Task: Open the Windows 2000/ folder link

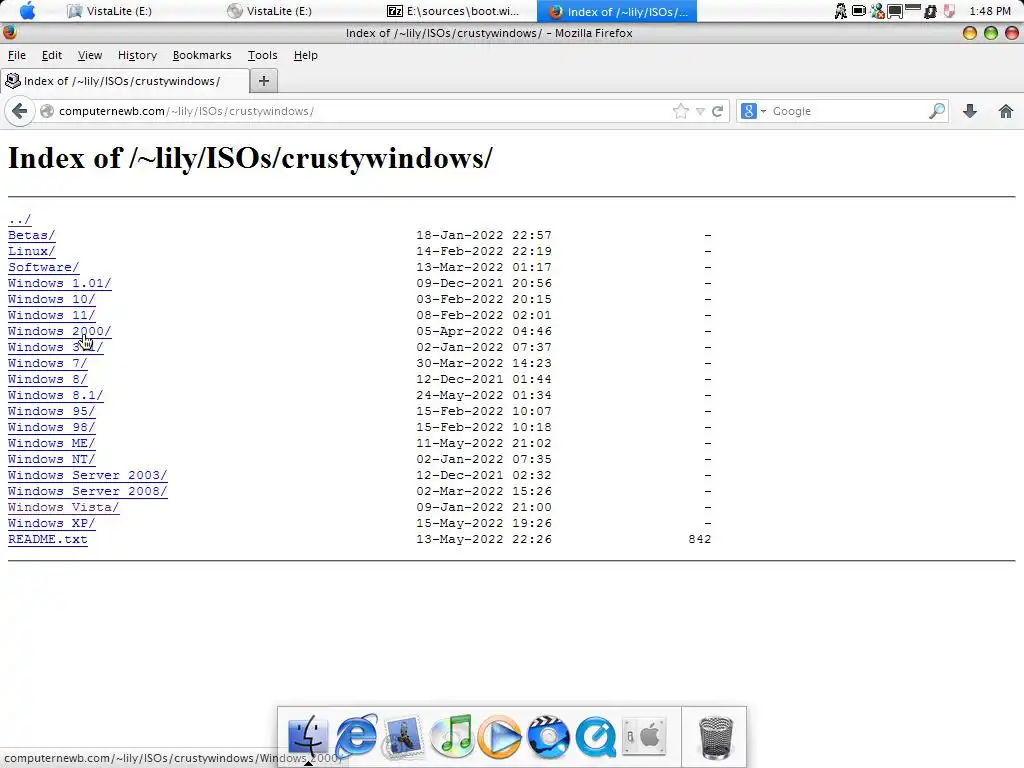Action: (x=59, y=331)
